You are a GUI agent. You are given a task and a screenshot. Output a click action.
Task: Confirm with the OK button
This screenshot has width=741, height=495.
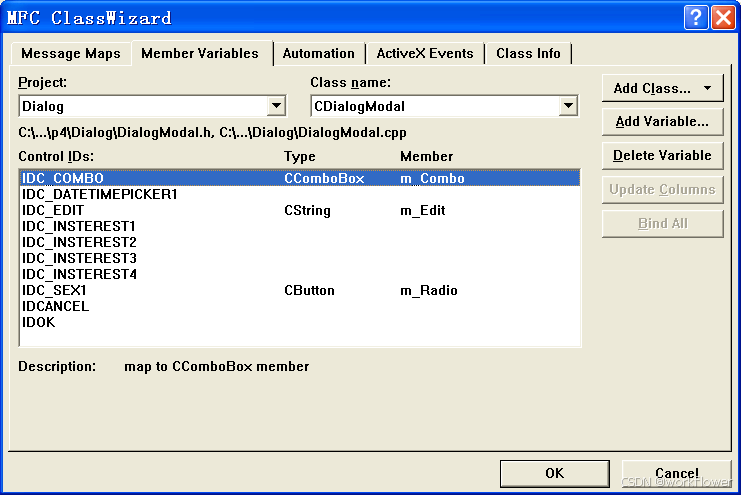click(554, 473)
